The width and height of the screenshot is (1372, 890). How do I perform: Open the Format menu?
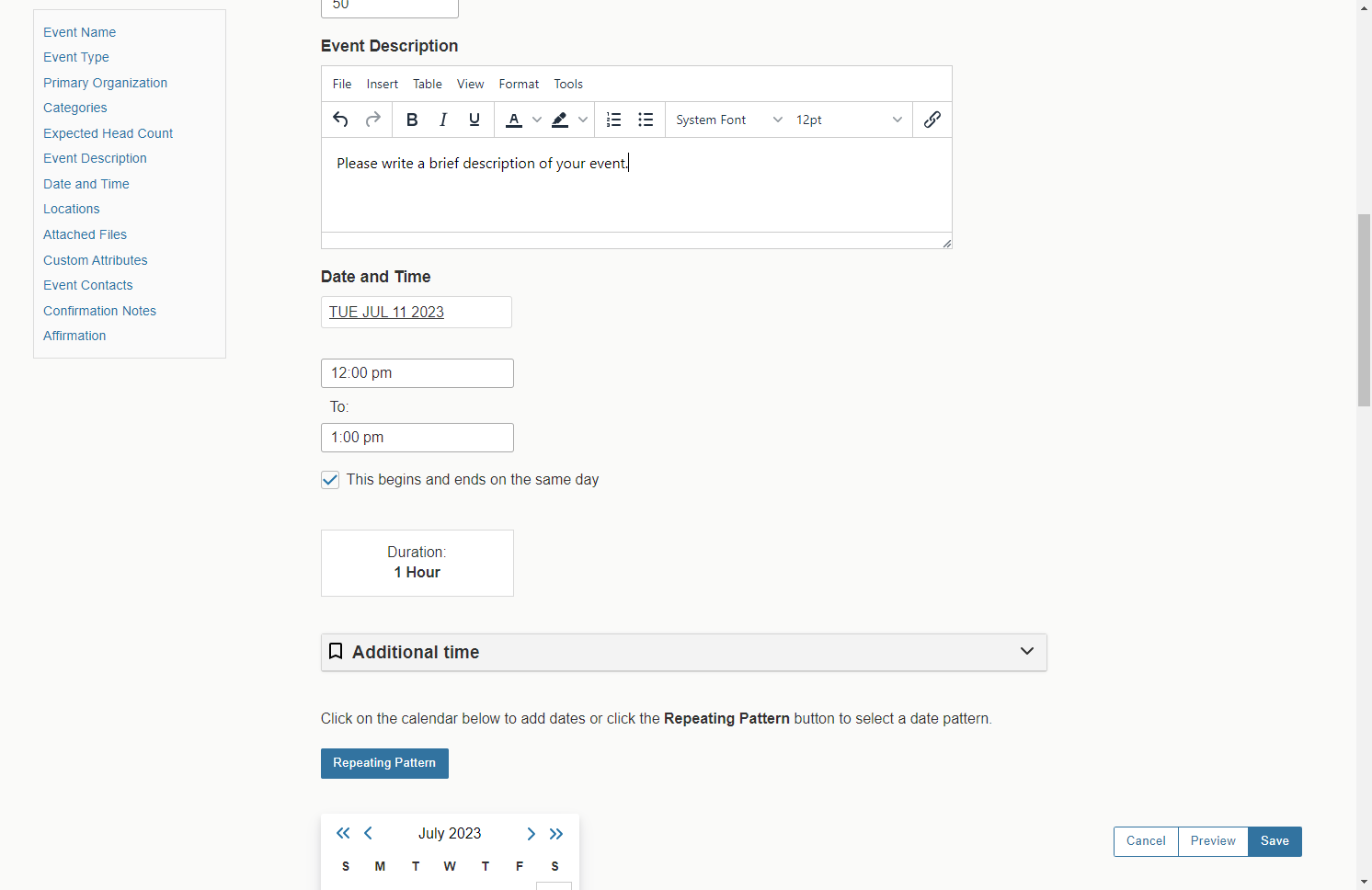(519, 84)
